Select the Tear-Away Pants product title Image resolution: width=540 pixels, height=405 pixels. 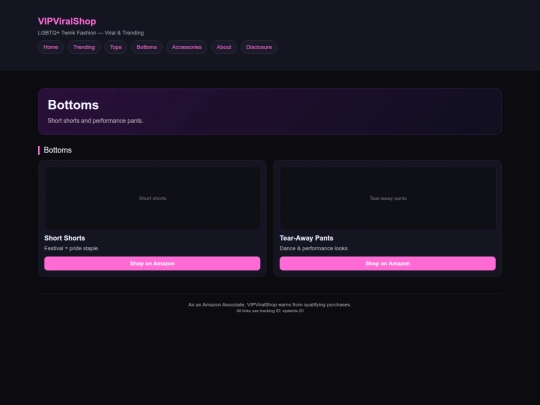pyautogui.click(x=307, y=238)
